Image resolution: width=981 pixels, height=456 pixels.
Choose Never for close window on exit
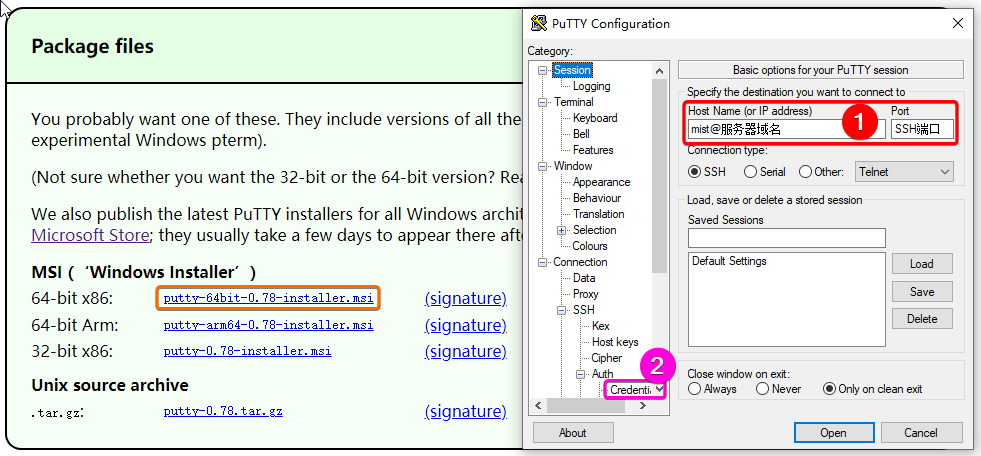click(763, 389)
